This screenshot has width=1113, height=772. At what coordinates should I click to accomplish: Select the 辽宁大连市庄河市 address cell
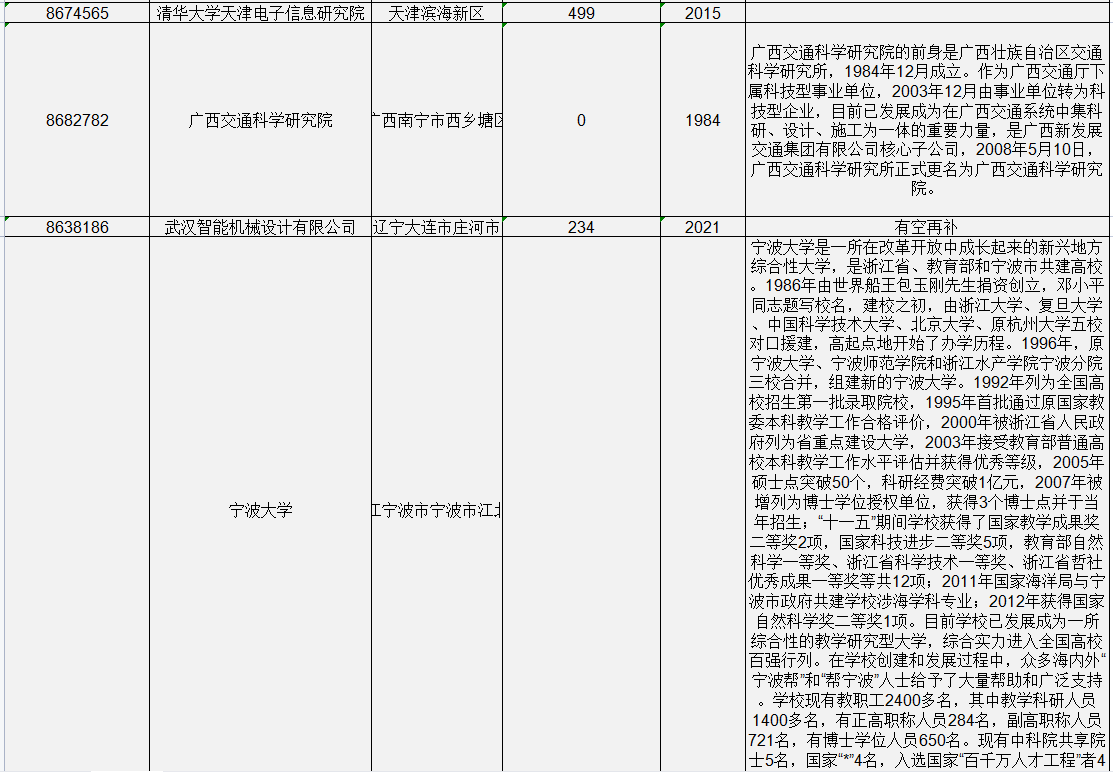436,227
